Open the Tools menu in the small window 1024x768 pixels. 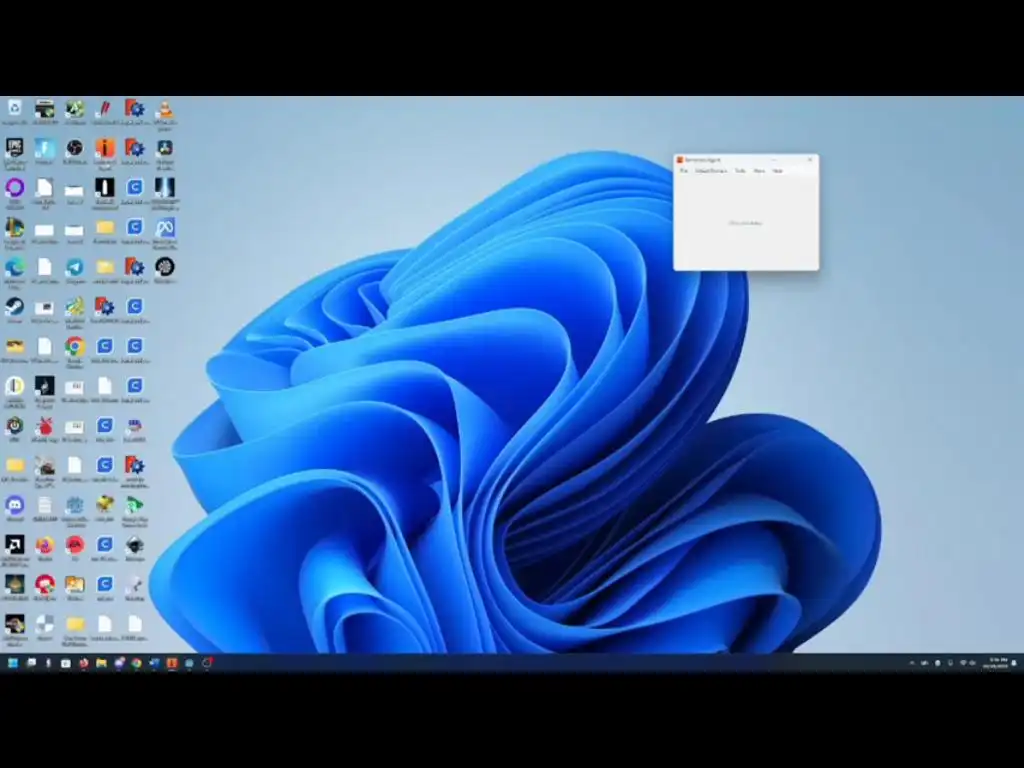(740, 170)
